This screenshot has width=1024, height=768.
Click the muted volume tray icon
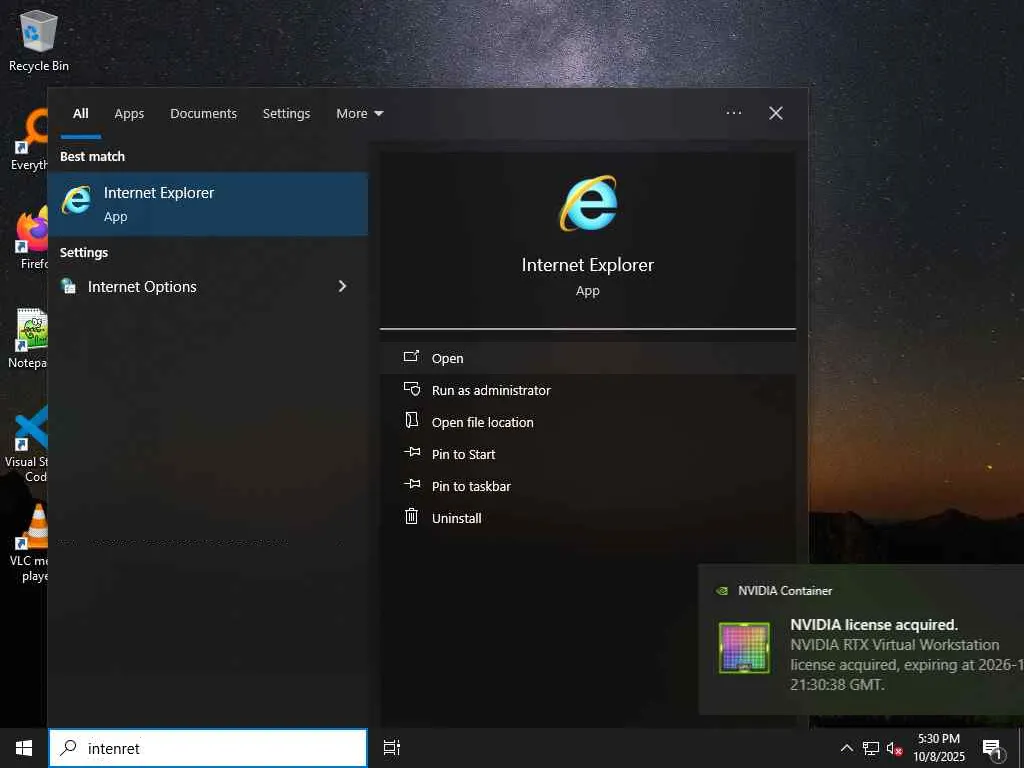pyautogui.click(x=894, y=748)
